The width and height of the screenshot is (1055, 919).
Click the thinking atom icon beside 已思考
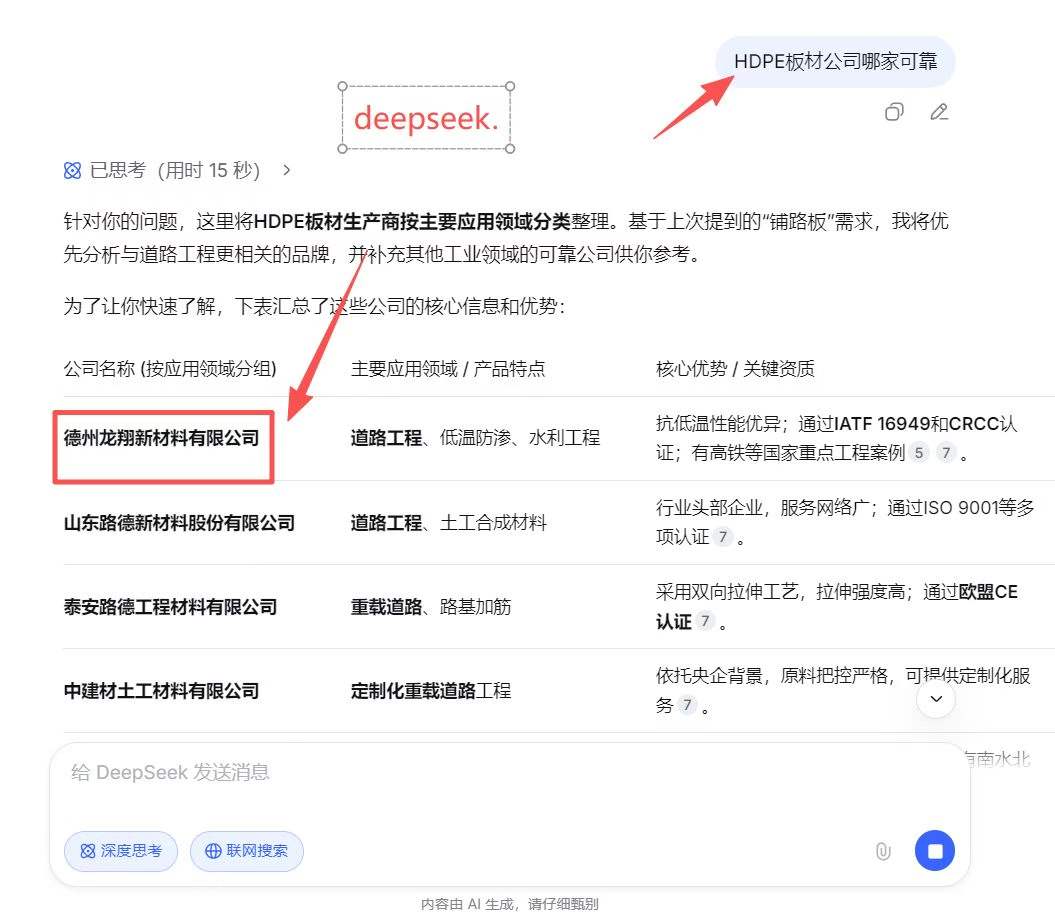tap(72, 171)
